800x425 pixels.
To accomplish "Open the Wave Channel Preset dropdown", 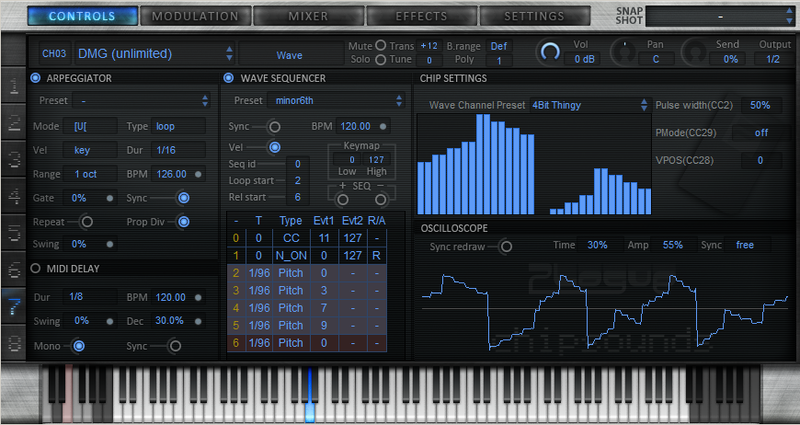I will 588,104.
